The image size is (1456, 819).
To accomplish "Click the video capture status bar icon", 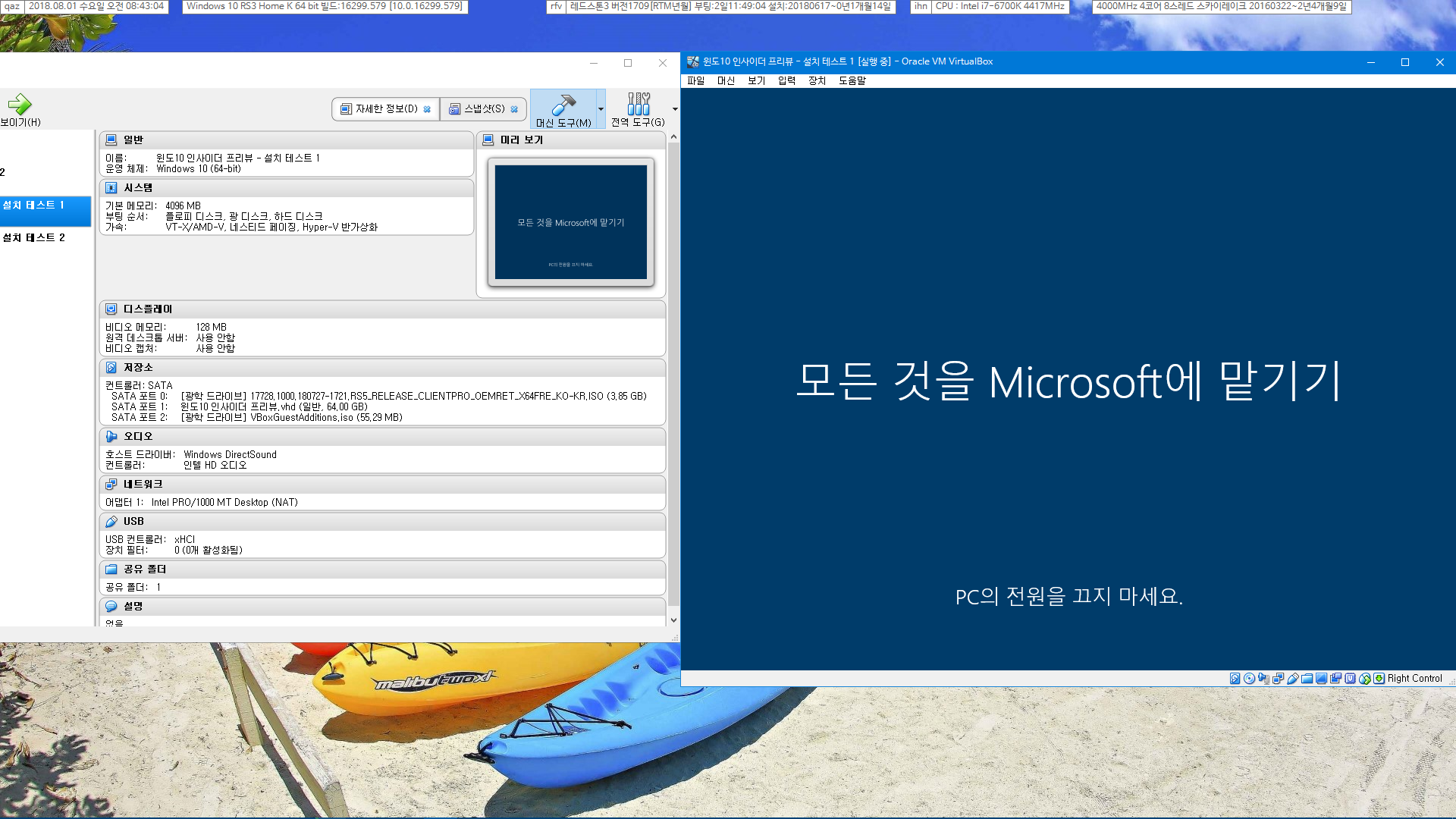I will point(1335,679).
